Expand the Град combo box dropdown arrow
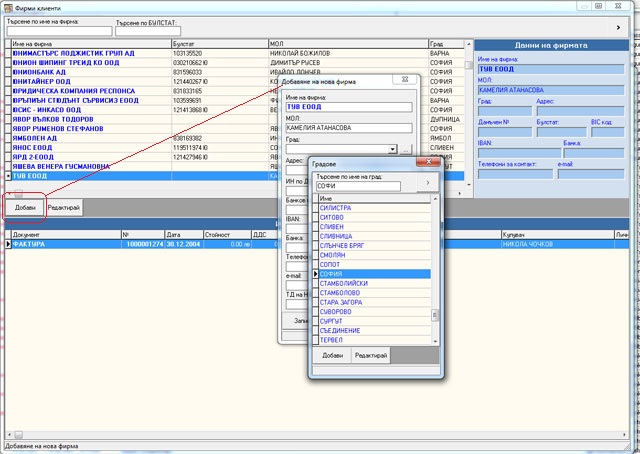The image size is (640, 454). click(392, 149)
